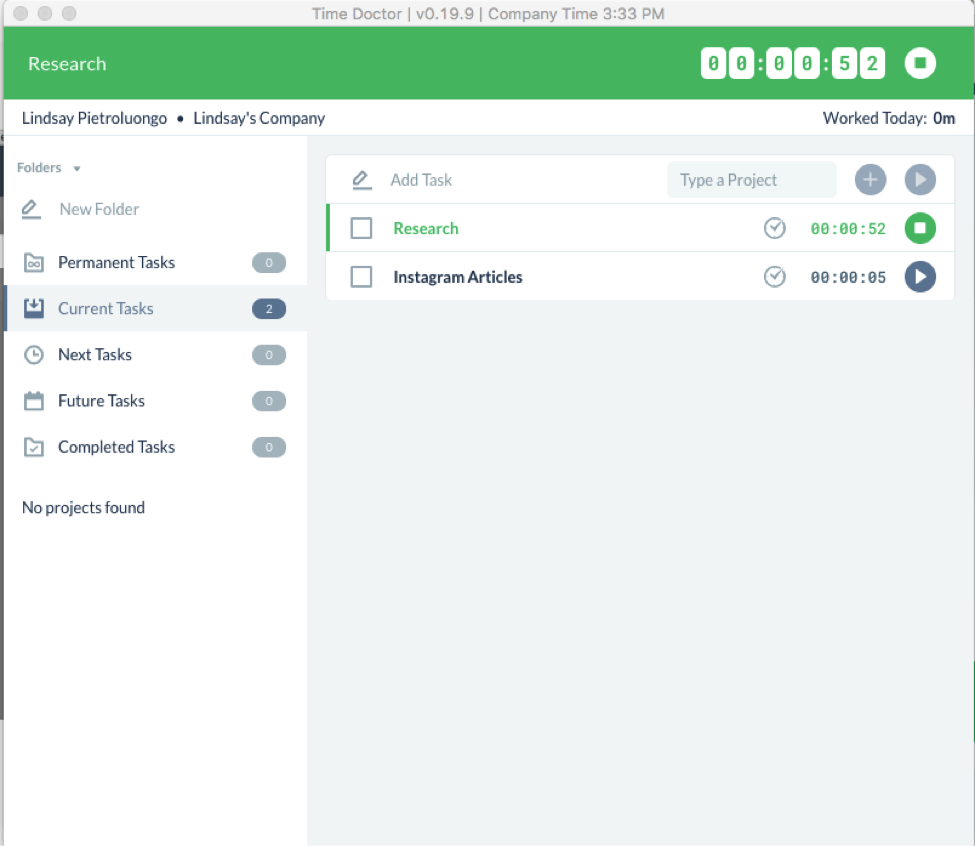Click the pencil icon next to Add Task
The image size is (975, 846).
coord(361,180)
